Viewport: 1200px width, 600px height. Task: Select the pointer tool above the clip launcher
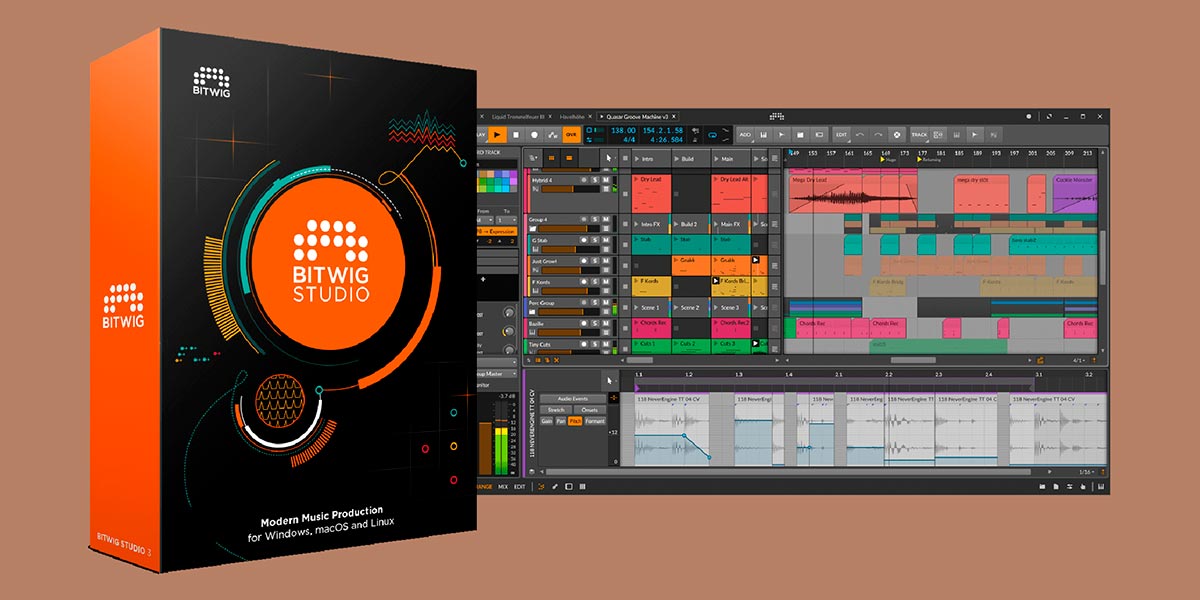tap(608, 157)
